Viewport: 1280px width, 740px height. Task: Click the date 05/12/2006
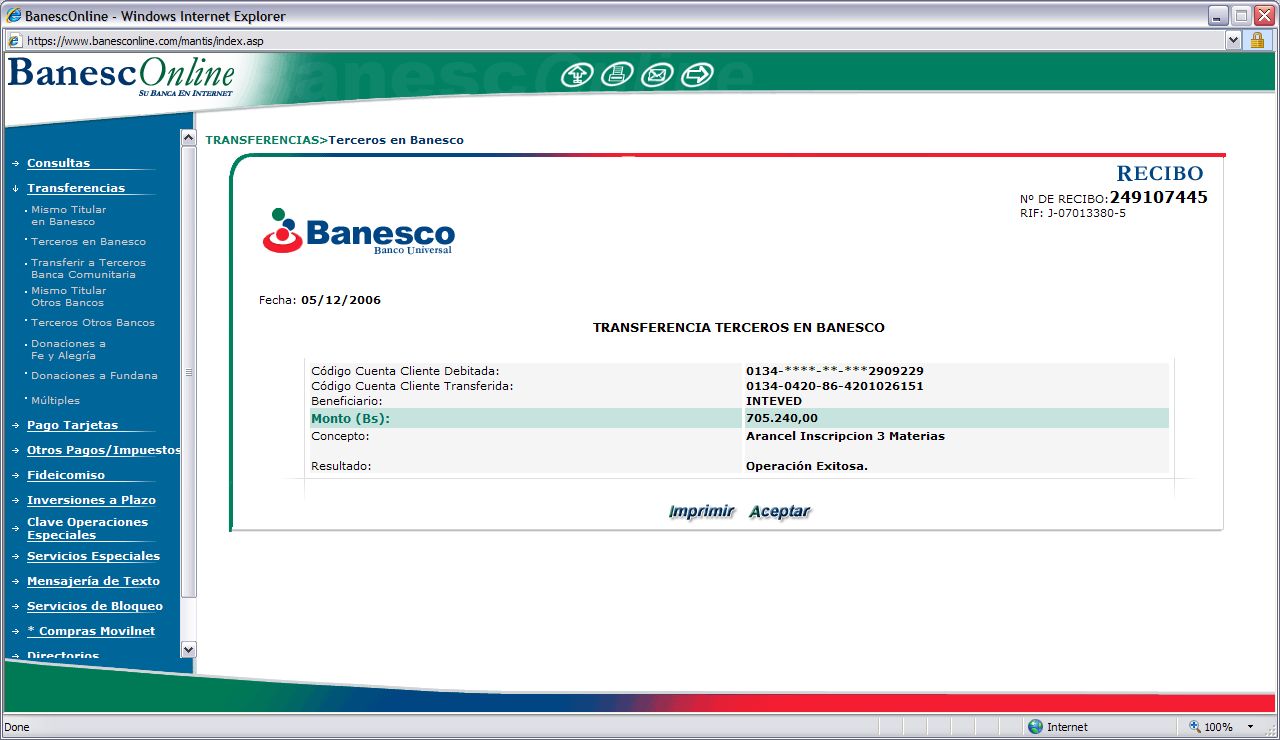pos(341,300)
